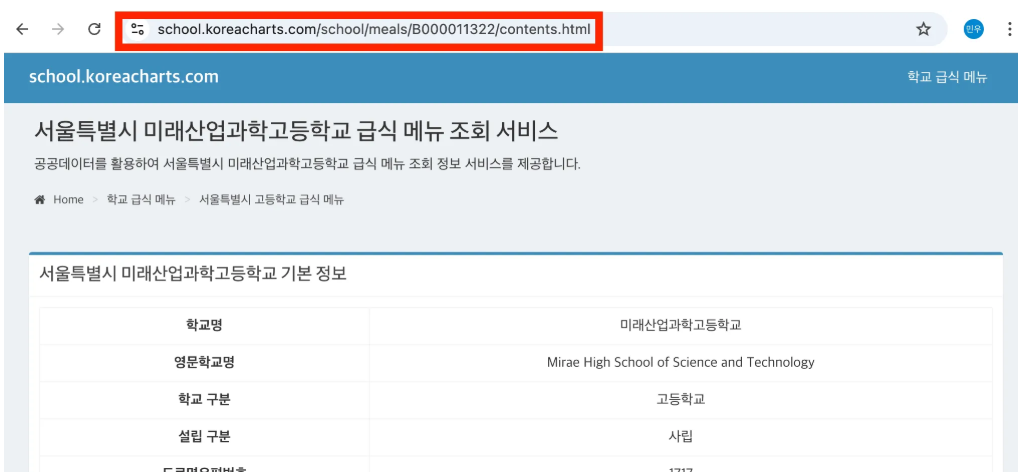This screenshot has width=1018, height=472.
Task: Click the 고등학교 school type value
Action: 680,399
